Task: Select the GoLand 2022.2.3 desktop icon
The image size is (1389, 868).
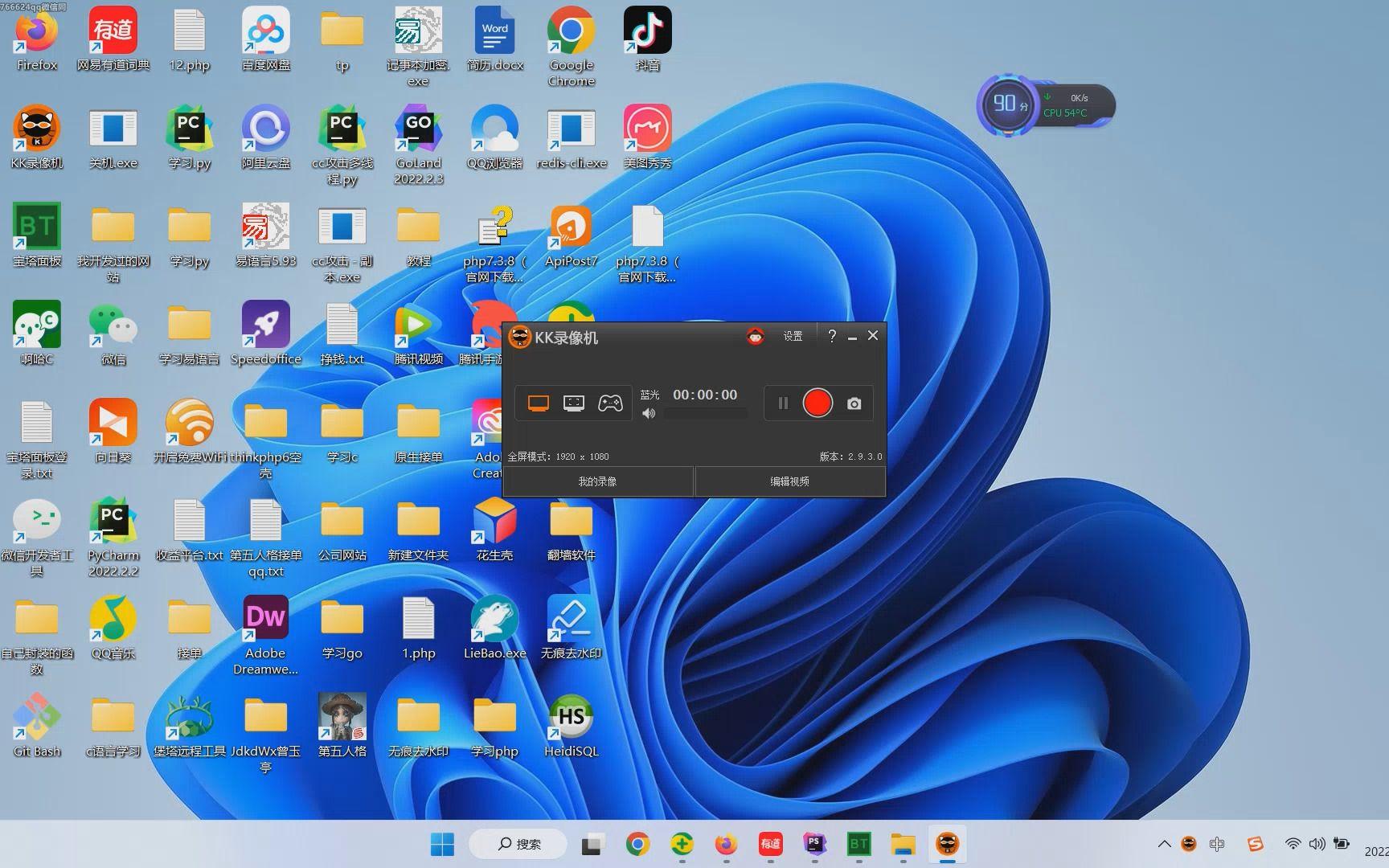Action: click(x=419, y=145)
